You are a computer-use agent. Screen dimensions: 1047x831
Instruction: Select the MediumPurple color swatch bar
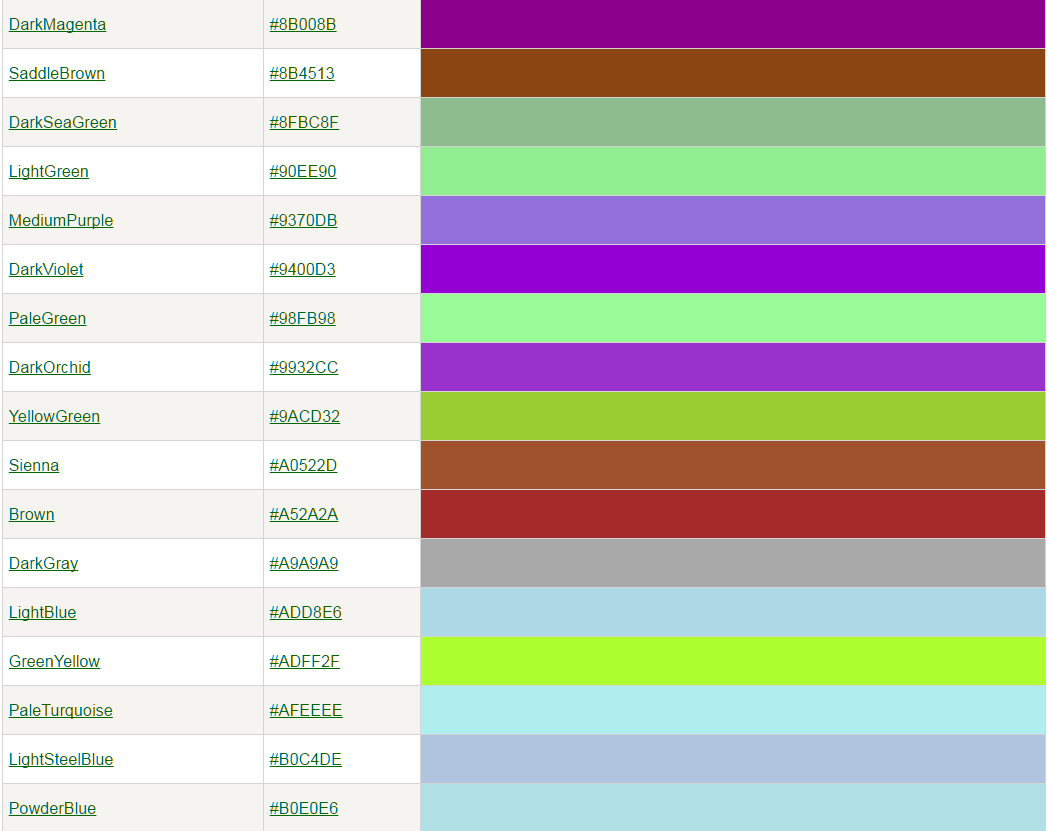coord(732,220)
